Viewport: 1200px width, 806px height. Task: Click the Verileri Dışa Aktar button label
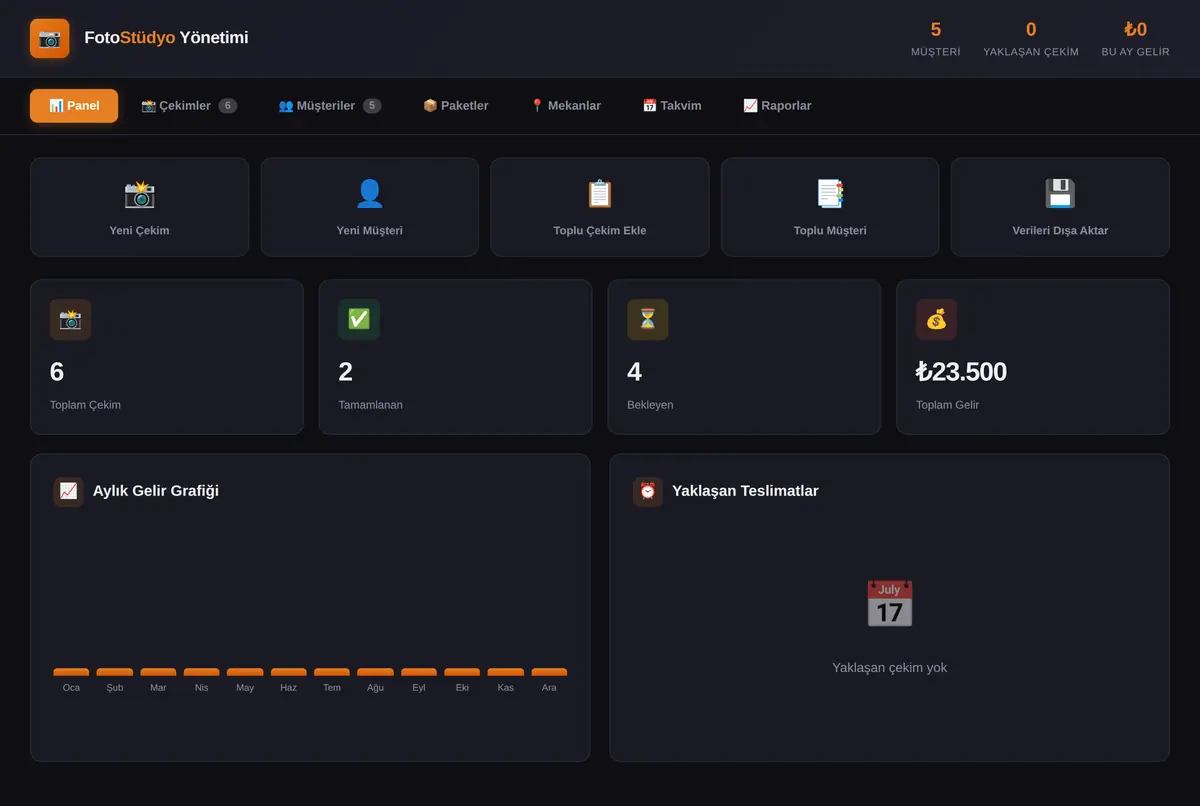1060,230
